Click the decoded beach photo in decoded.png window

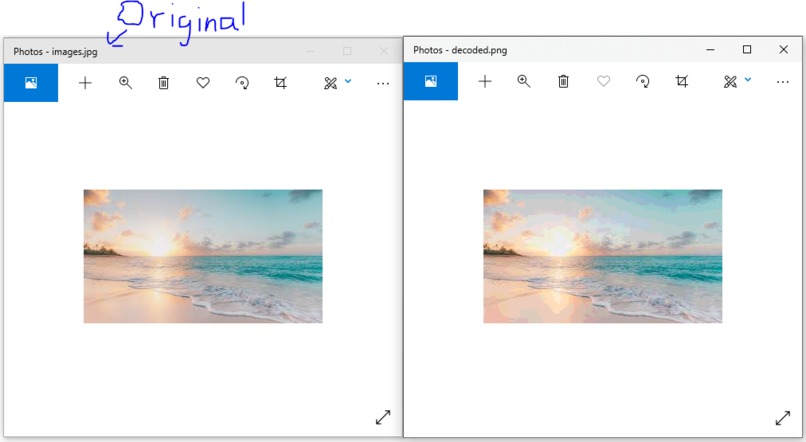(x=602, y=256)
